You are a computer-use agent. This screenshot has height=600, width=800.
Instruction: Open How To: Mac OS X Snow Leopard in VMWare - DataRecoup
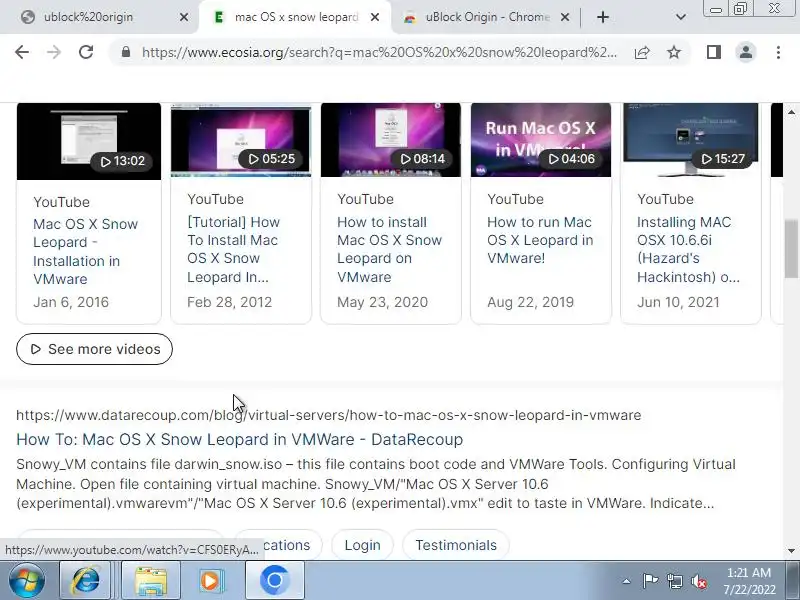239,439
